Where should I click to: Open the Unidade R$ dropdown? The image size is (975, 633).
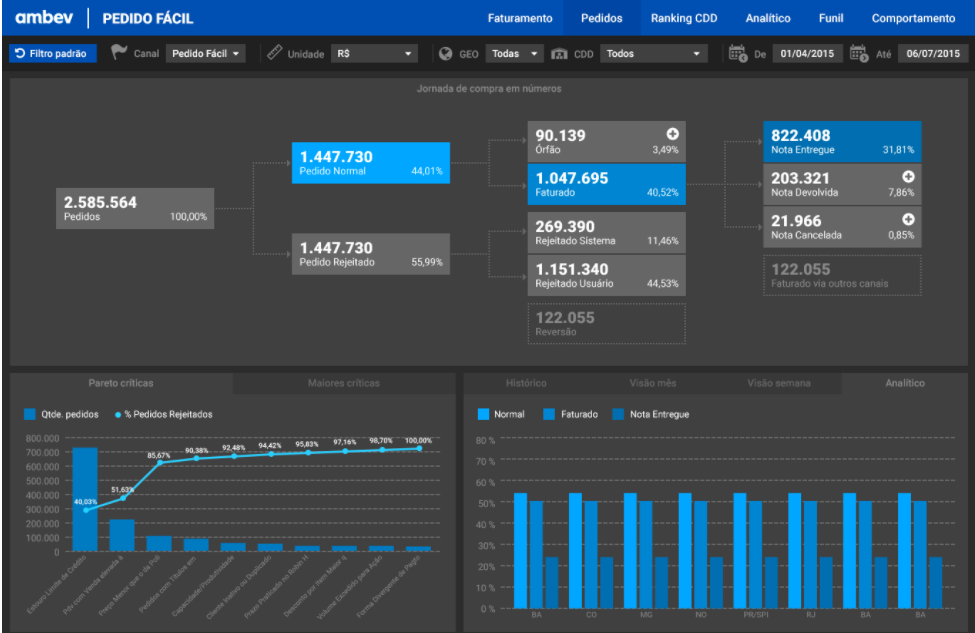pyautogui.click(x=374, y=53)
